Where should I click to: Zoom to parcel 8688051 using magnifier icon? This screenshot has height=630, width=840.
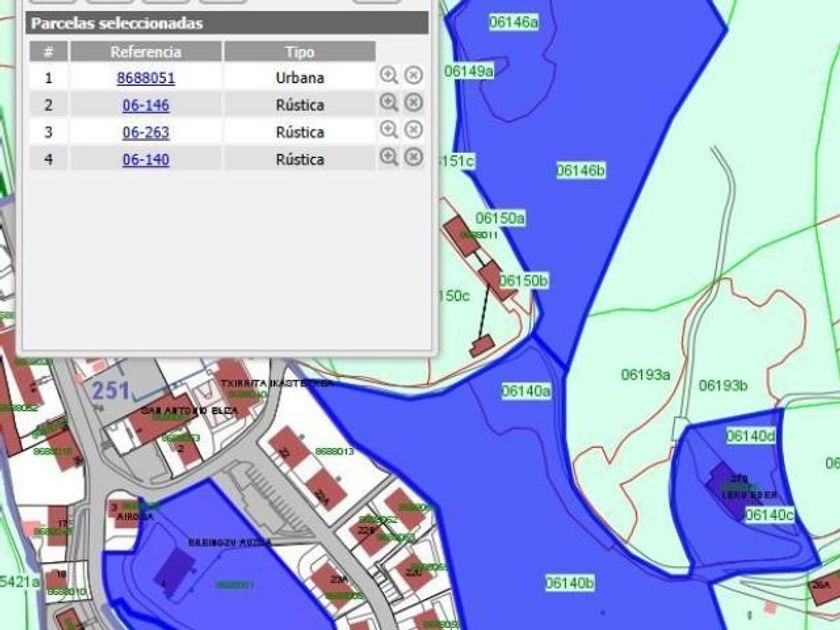pyautogui.click(x=389, y=75)
